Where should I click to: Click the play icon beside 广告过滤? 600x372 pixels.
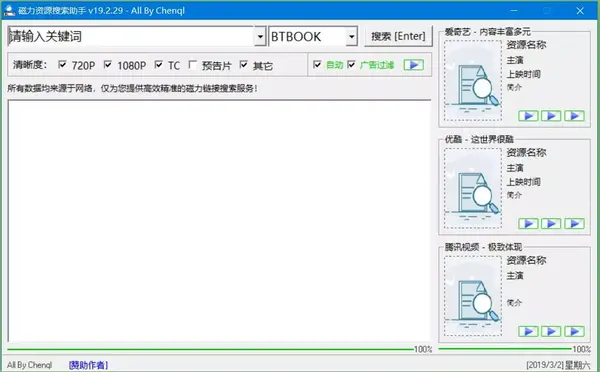(x=414, y=65)
